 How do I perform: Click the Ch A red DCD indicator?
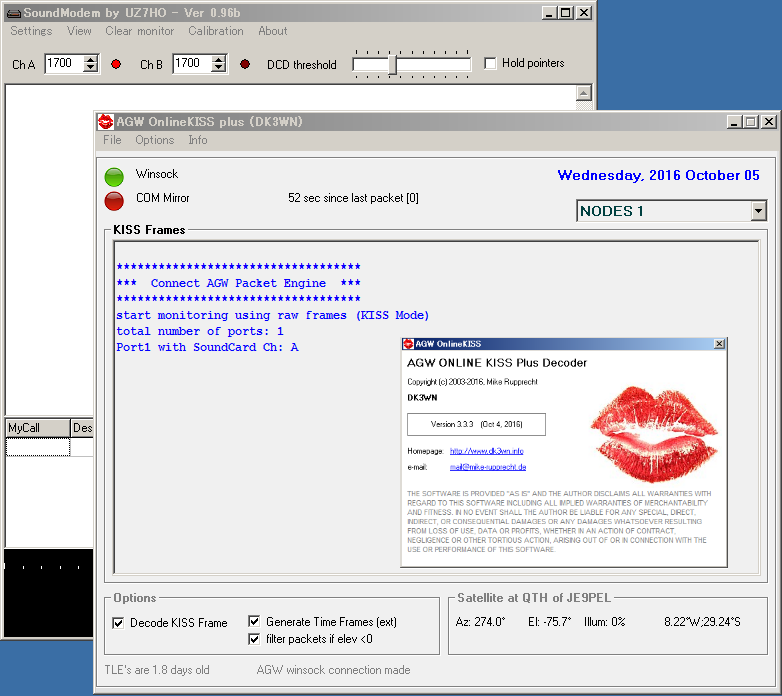[x=116, y=64]
